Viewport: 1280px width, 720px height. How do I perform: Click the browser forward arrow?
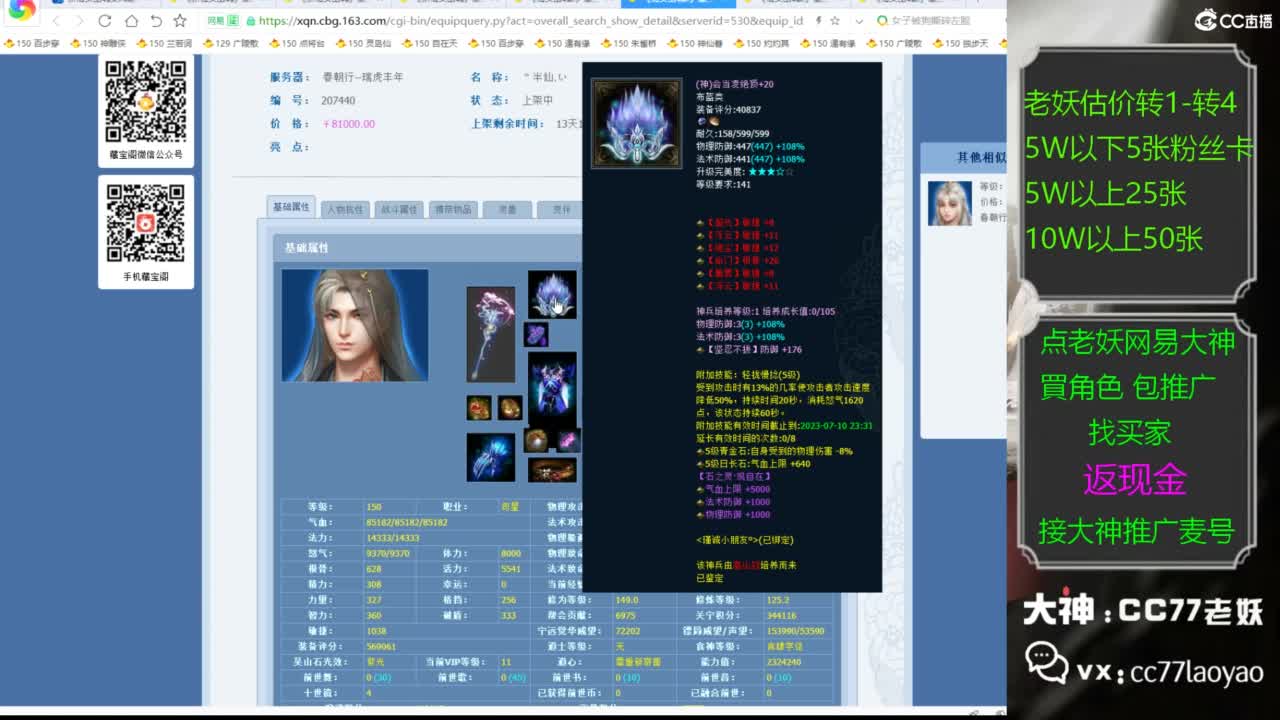click(x=81, y=20)
